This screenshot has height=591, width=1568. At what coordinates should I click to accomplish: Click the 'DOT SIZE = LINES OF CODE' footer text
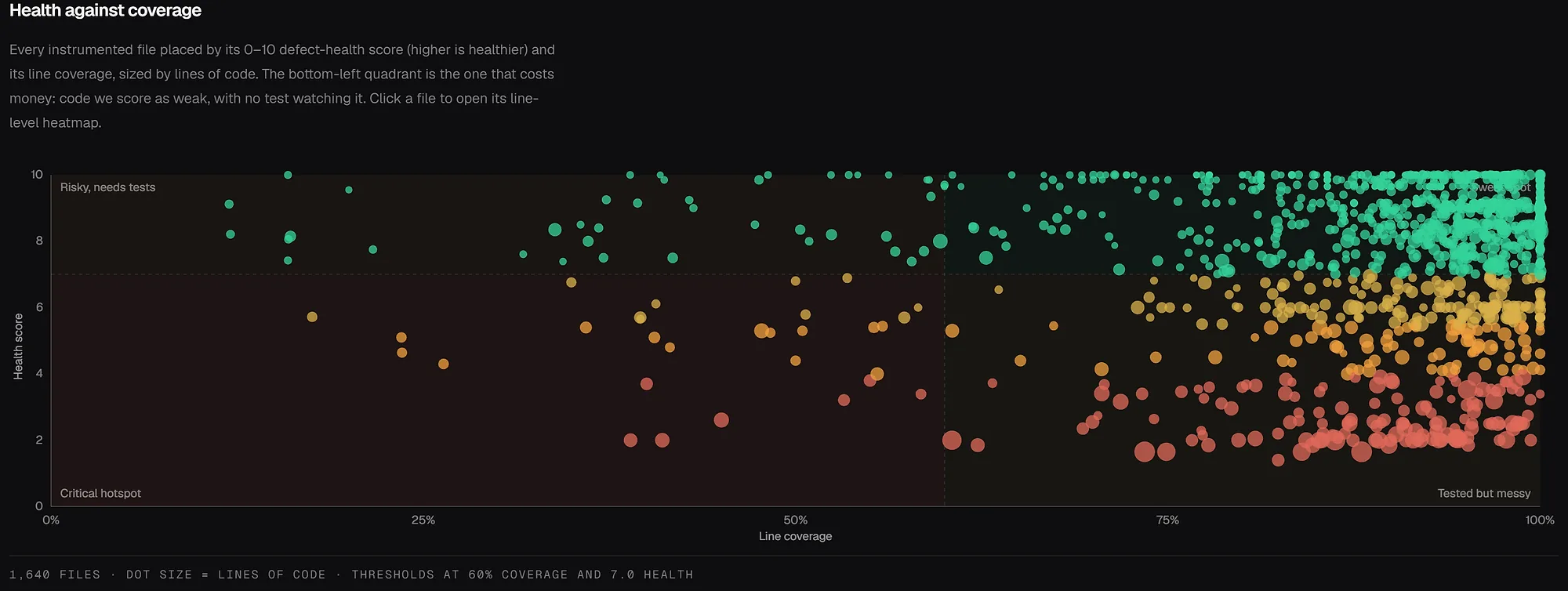pyautogui.click(x=226, y=575)
